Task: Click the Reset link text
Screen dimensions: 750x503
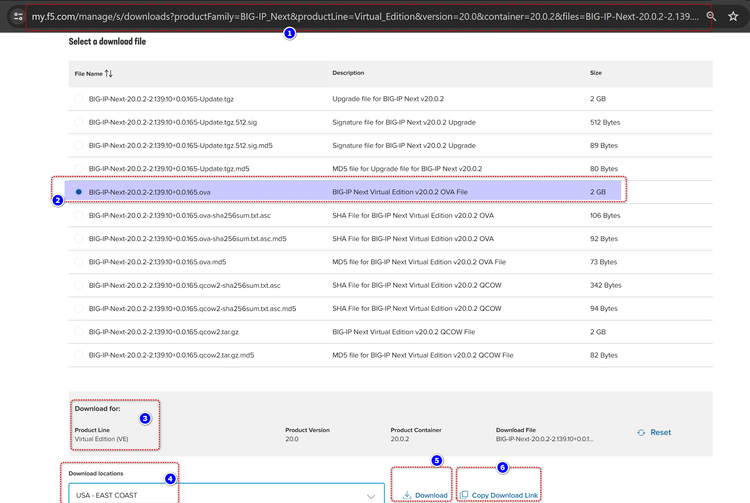Action: pyautogui.click(x=661, y=432)
